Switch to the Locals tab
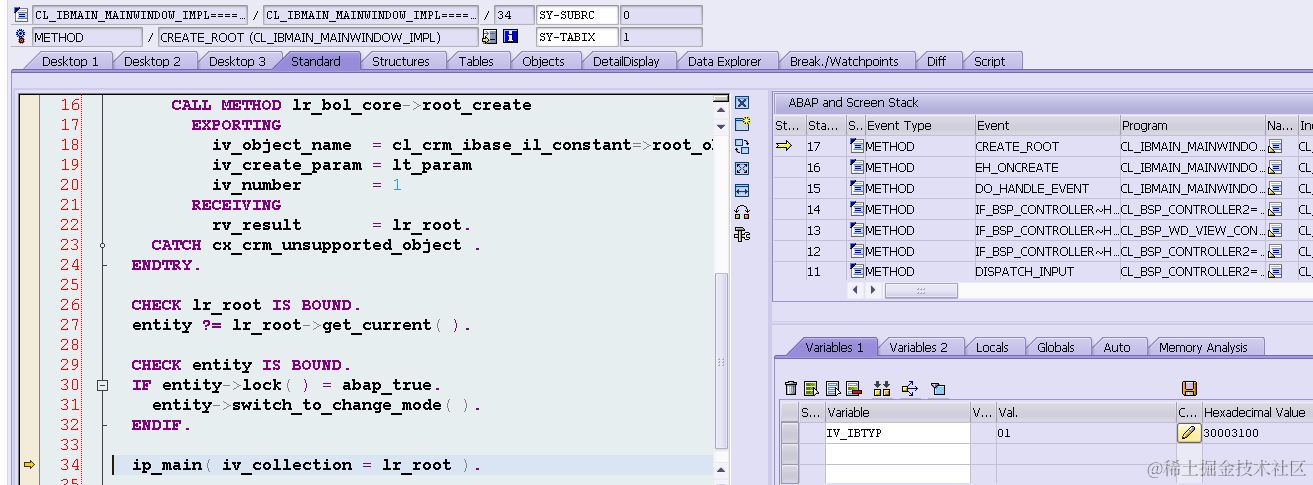This screenshot has height=485, width=1313. click(992, 347)
